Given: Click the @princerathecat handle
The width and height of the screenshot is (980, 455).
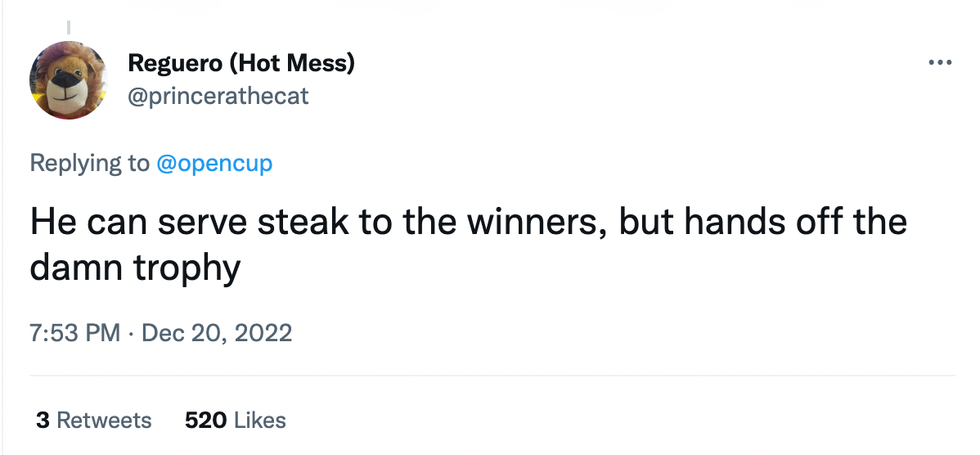Looking at the screenshot, I should 218,96.
